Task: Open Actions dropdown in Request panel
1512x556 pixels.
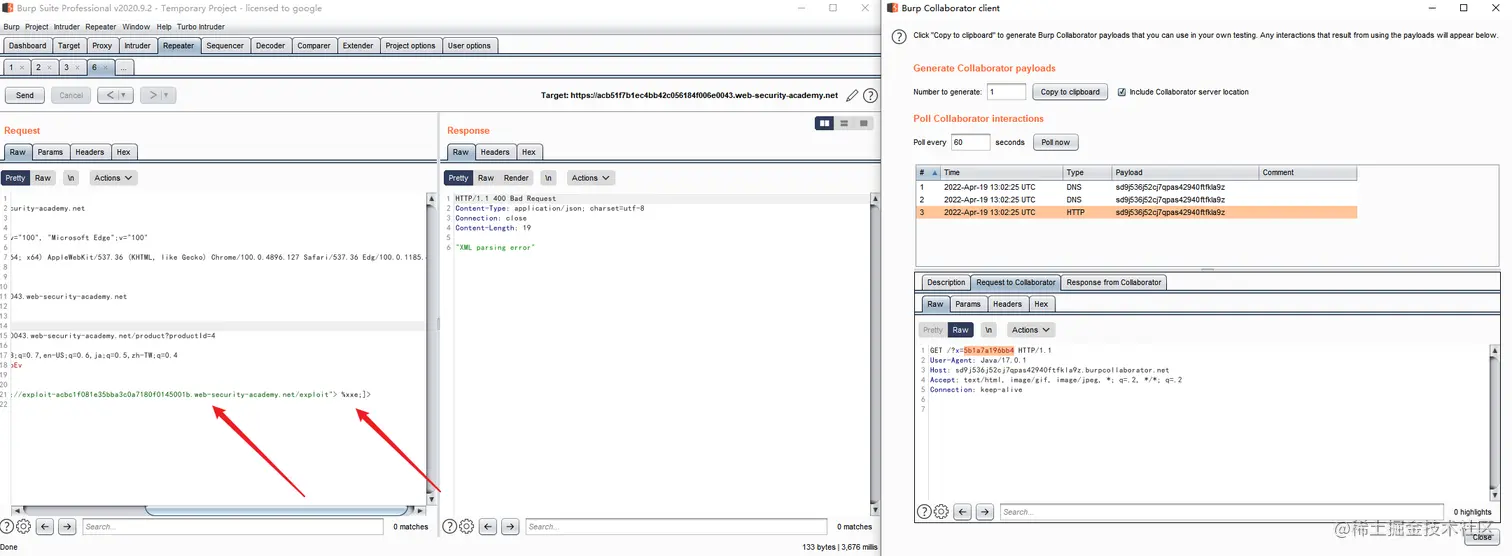Action: [x=113, y=178]
